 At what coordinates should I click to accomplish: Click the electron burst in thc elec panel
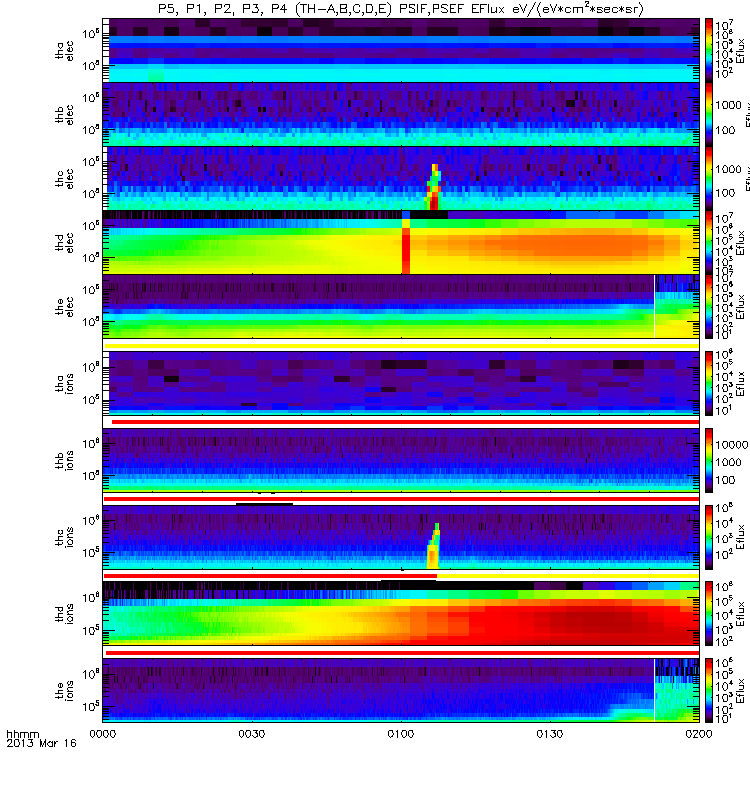click(x=434, y=187)
